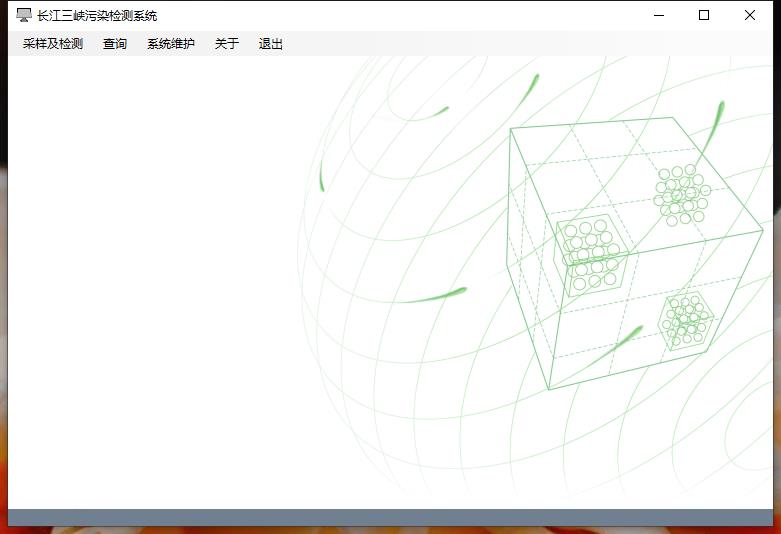Click the gray status bar strip
This screenshot has height=534, width=781.
tap(390, 517)
